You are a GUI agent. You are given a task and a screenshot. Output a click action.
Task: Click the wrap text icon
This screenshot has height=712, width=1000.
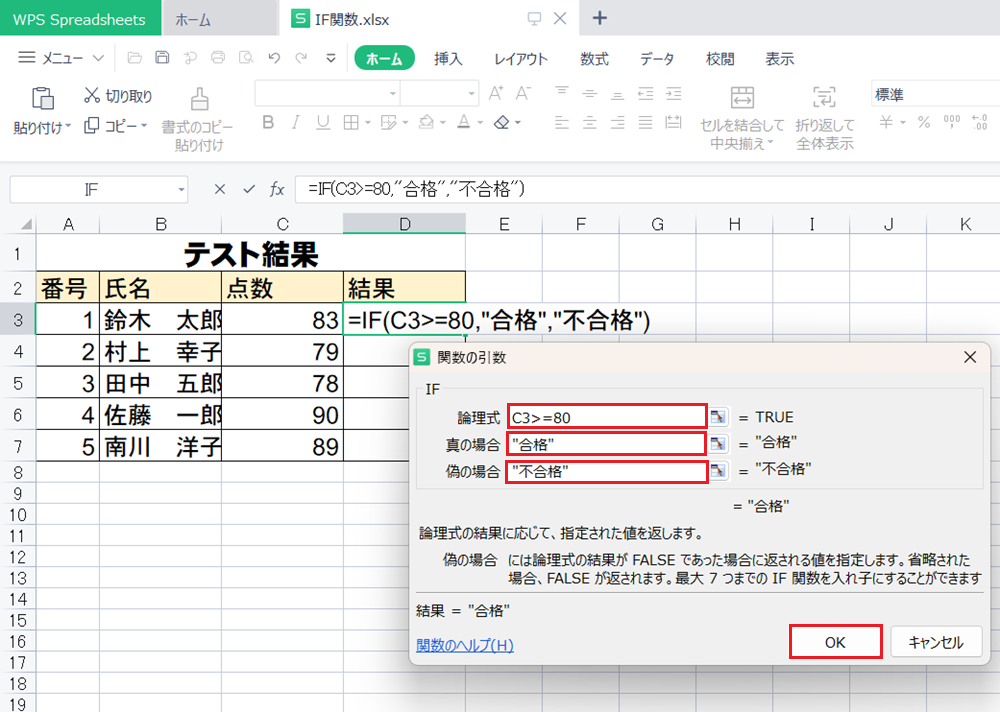click(824, 98)
